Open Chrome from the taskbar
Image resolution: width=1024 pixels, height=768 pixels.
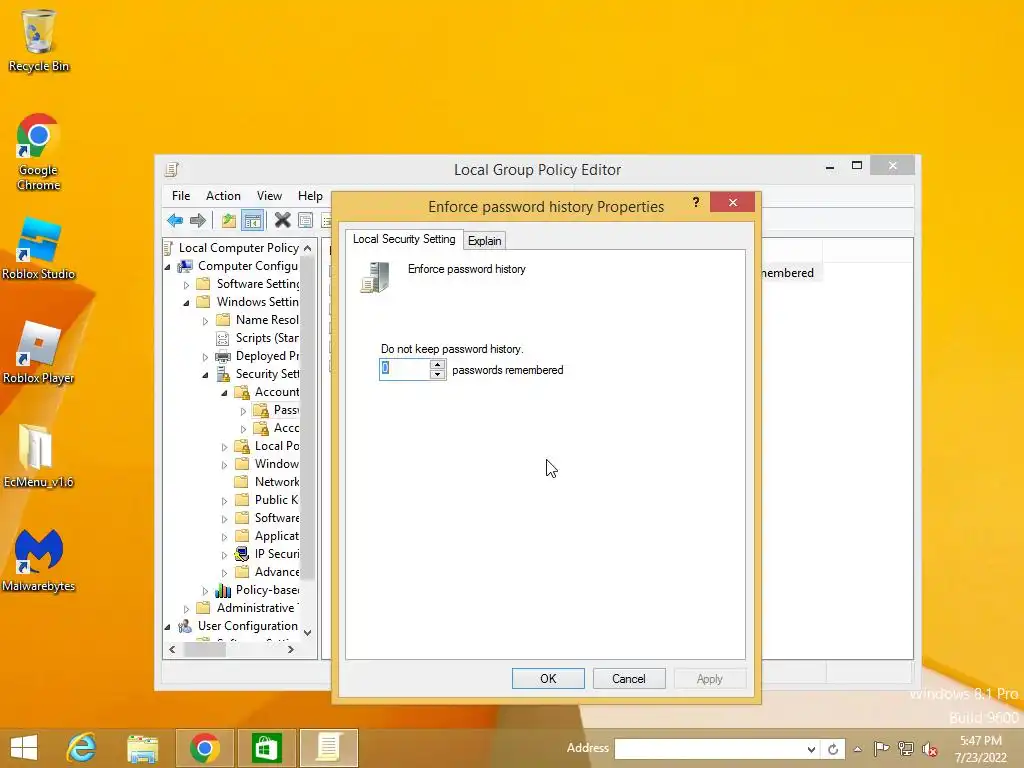[x=204, y=748]
